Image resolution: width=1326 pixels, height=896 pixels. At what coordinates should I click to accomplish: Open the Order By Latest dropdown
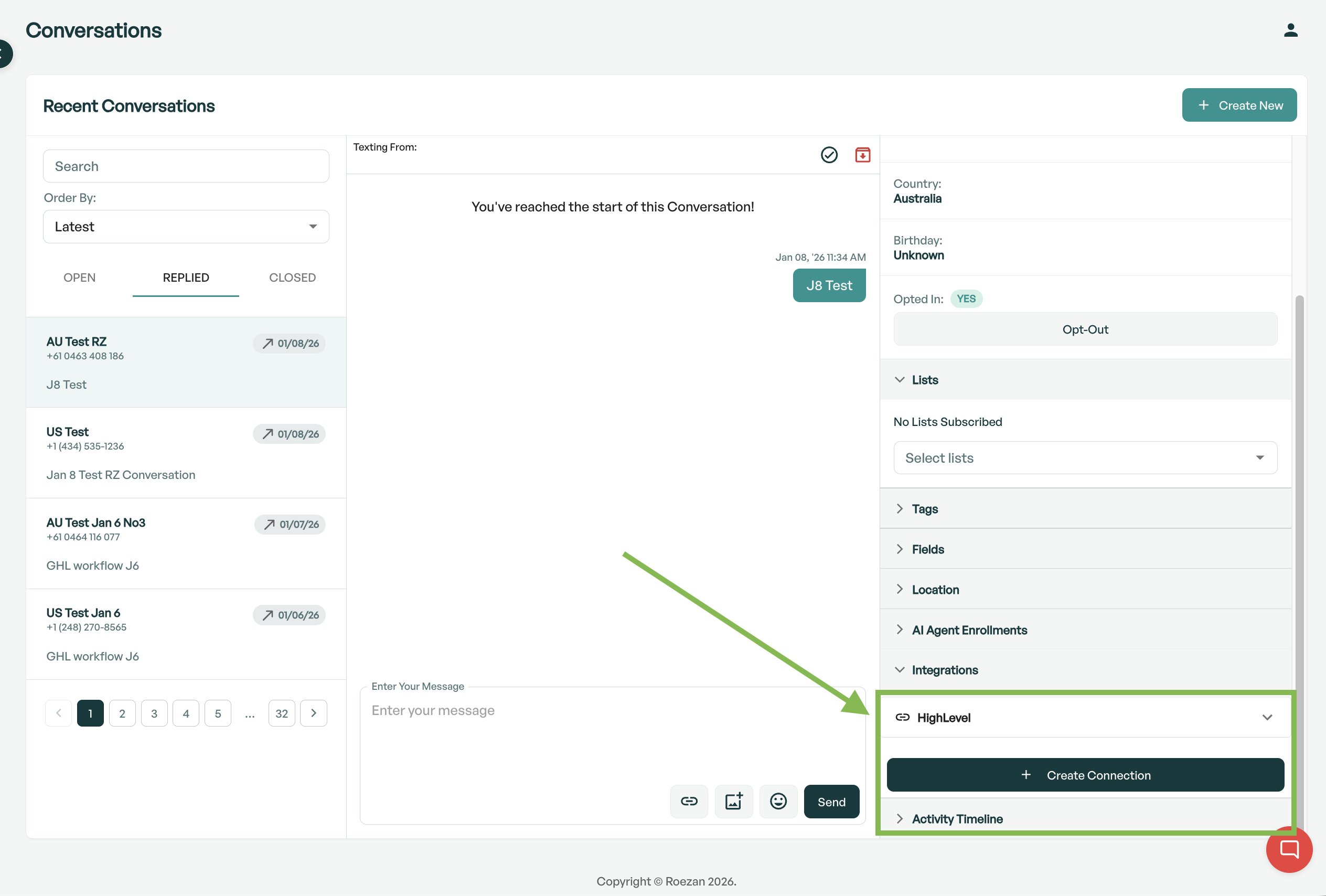pos(186,227)
